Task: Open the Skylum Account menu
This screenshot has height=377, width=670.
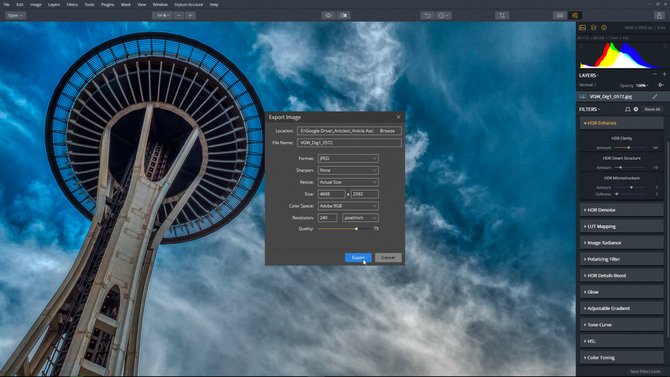Action: (188, 4)
